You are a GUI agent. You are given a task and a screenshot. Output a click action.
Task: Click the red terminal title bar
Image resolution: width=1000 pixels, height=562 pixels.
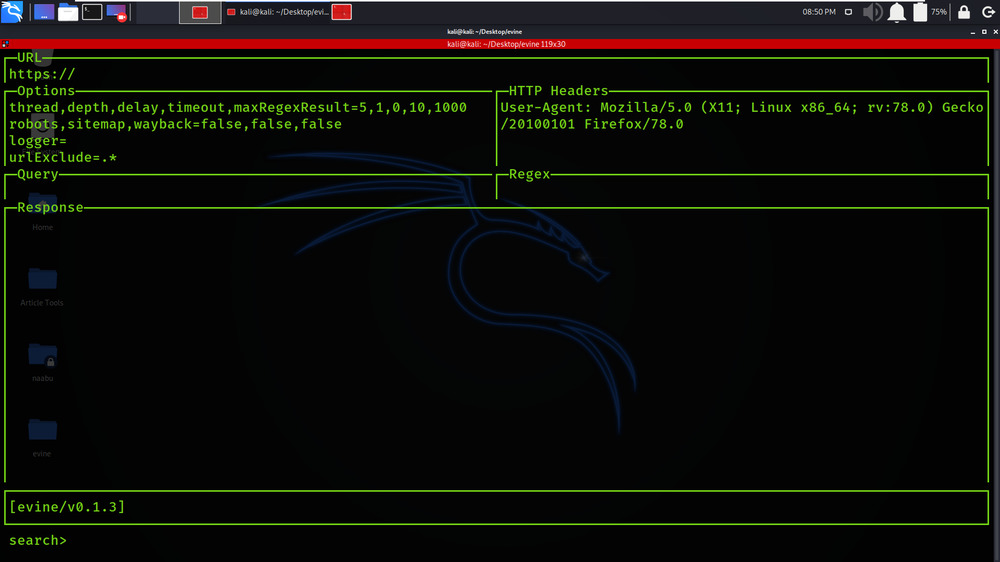click(500, 44)
